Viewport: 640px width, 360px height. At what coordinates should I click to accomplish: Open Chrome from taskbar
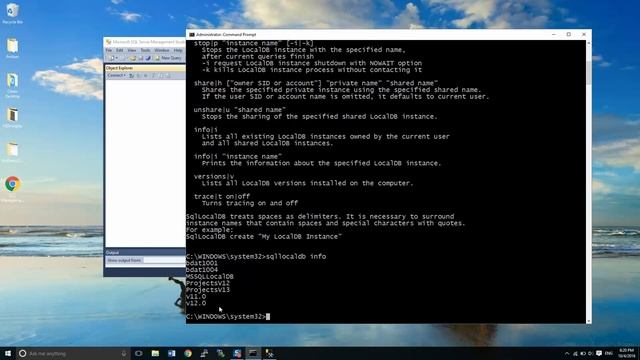(x=188, y=353)
